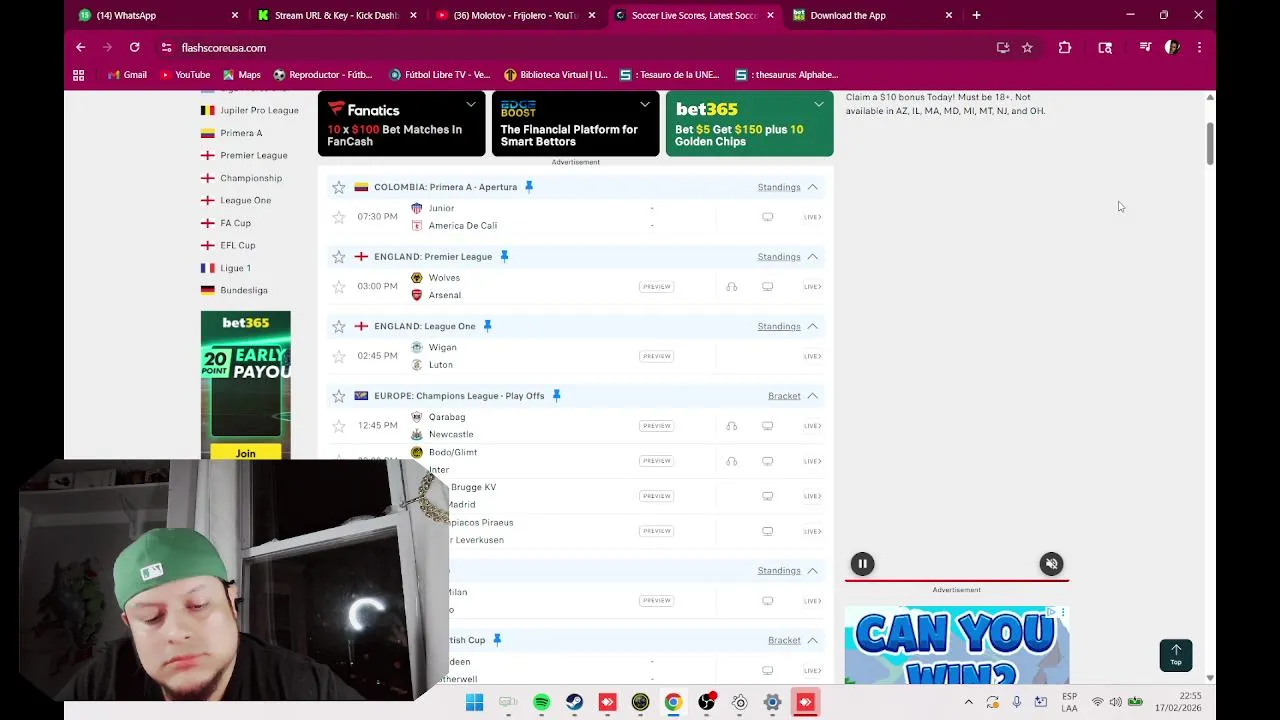Open Standings for England League One

coord(779,326)
